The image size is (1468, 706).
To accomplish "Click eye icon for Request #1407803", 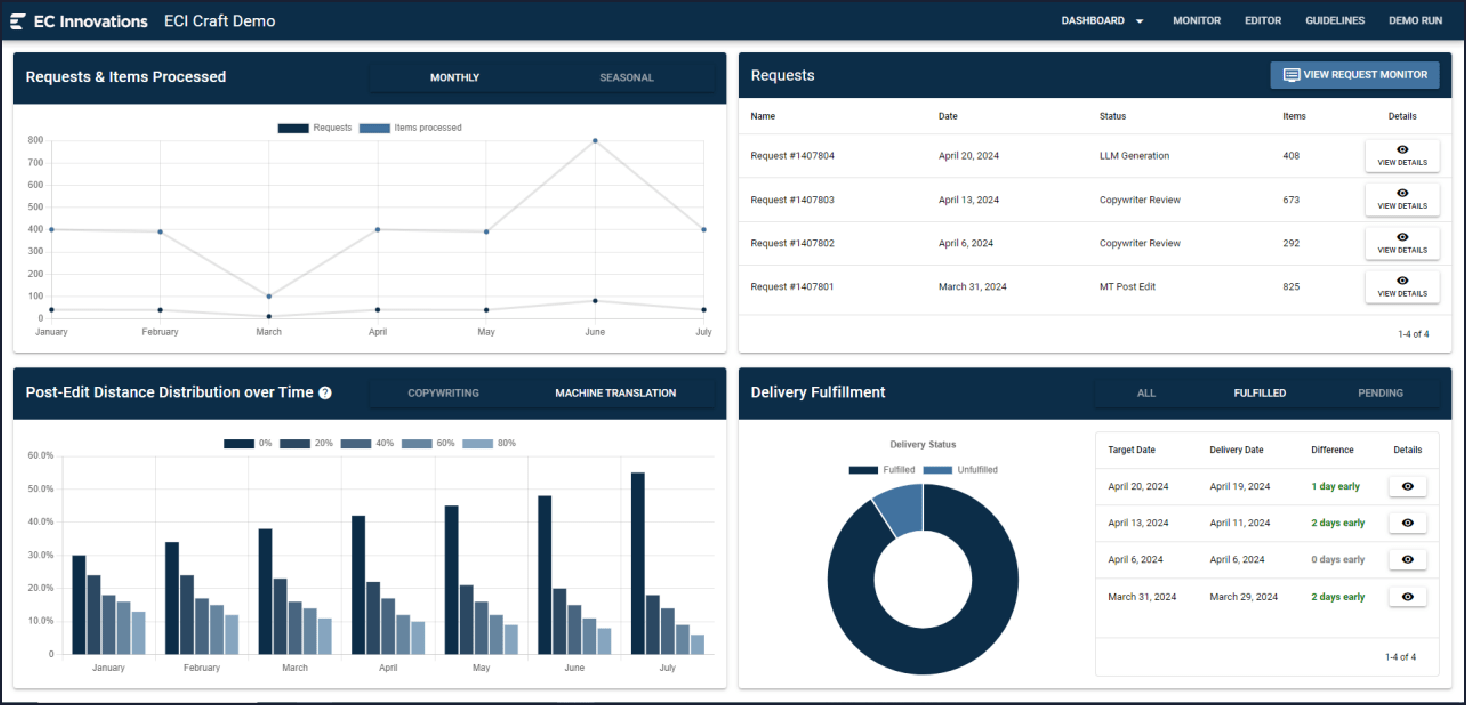I will pyautogui.click(x=1402, y=194).
